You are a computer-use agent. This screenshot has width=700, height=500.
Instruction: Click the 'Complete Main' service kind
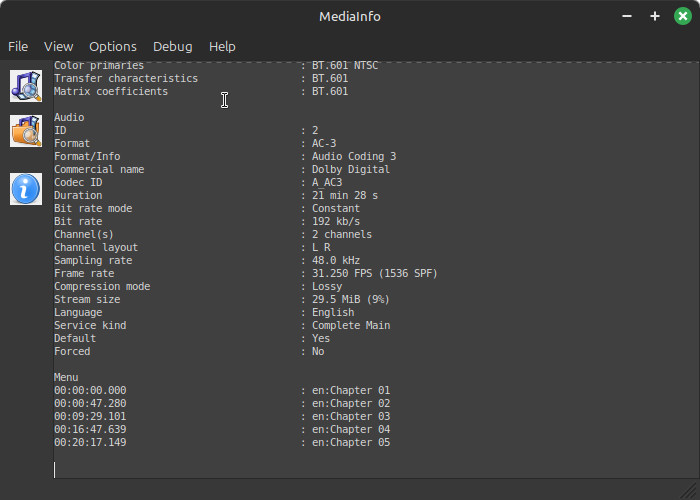tap(351, 325)
